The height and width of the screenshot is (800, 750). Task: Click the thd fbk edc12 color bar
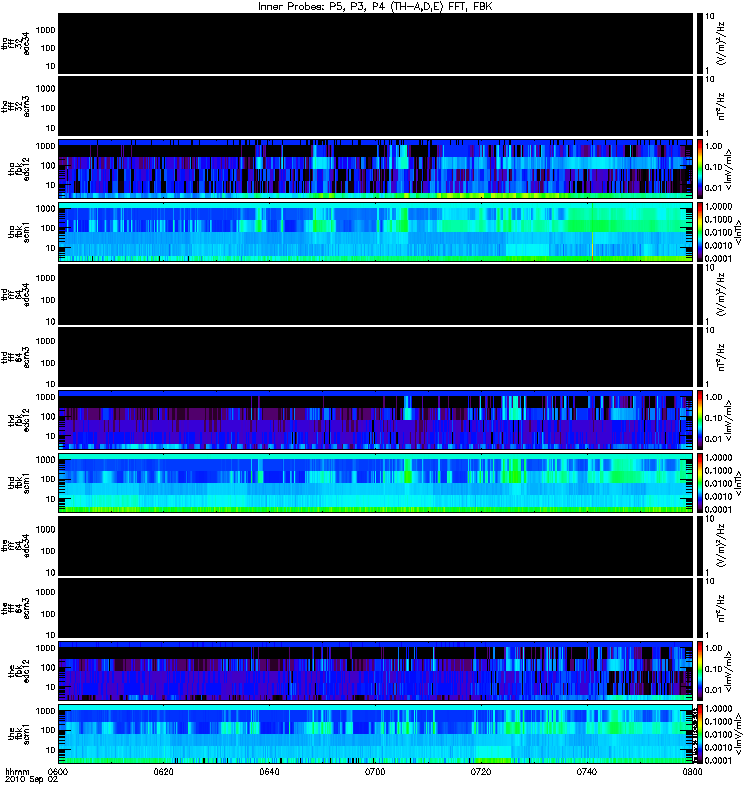point(699,419)
